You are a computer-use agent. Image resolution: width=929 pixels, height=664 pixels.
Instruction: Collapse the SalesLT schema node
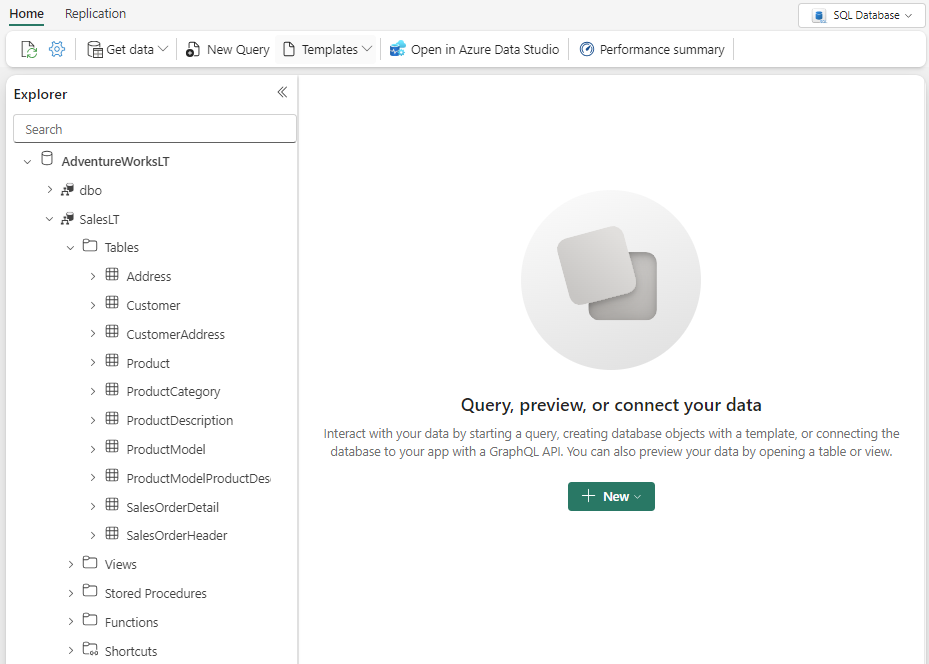[50, 219]
